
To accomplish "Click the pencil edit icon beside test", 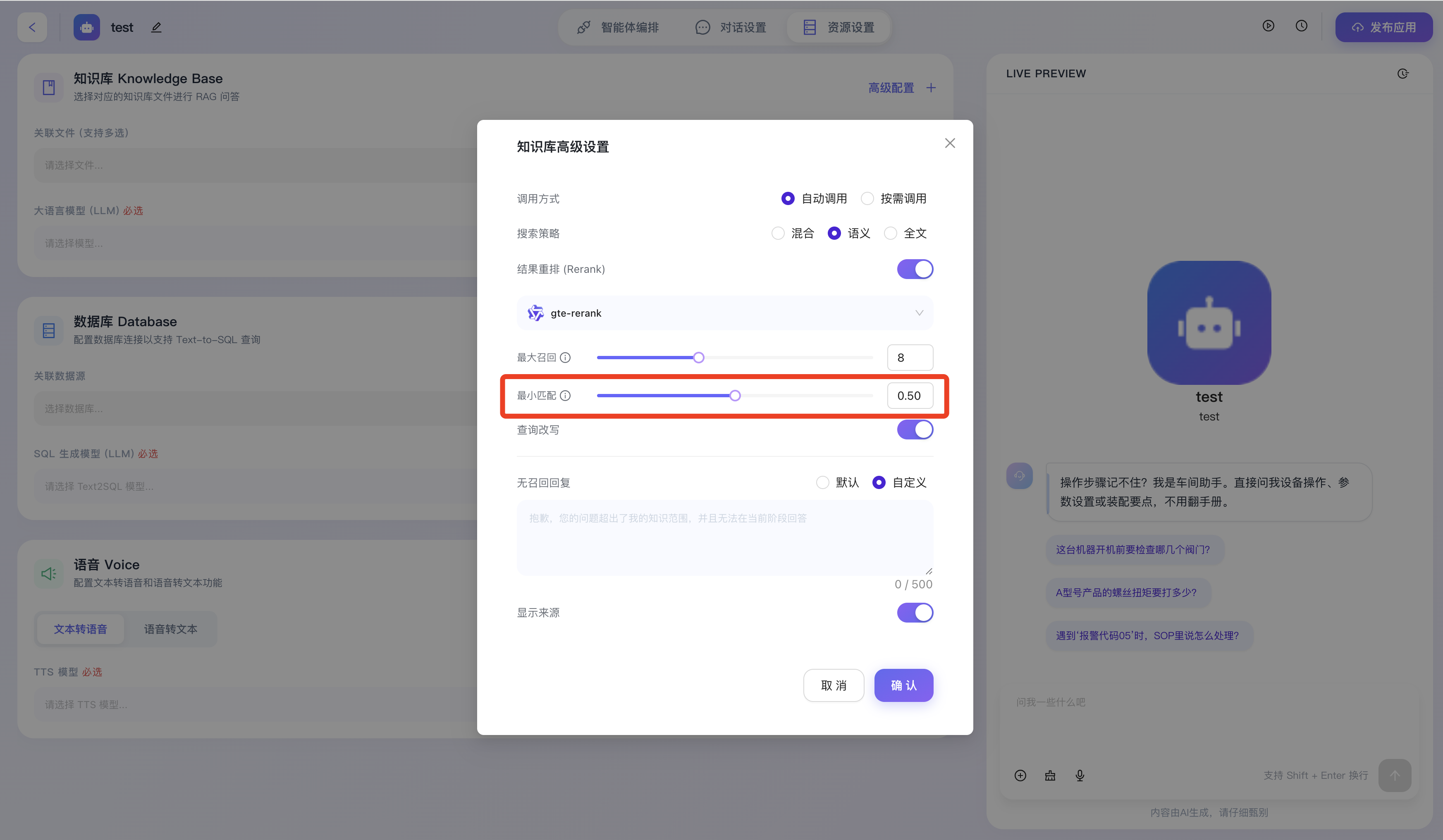I will [x=156, y=27].
